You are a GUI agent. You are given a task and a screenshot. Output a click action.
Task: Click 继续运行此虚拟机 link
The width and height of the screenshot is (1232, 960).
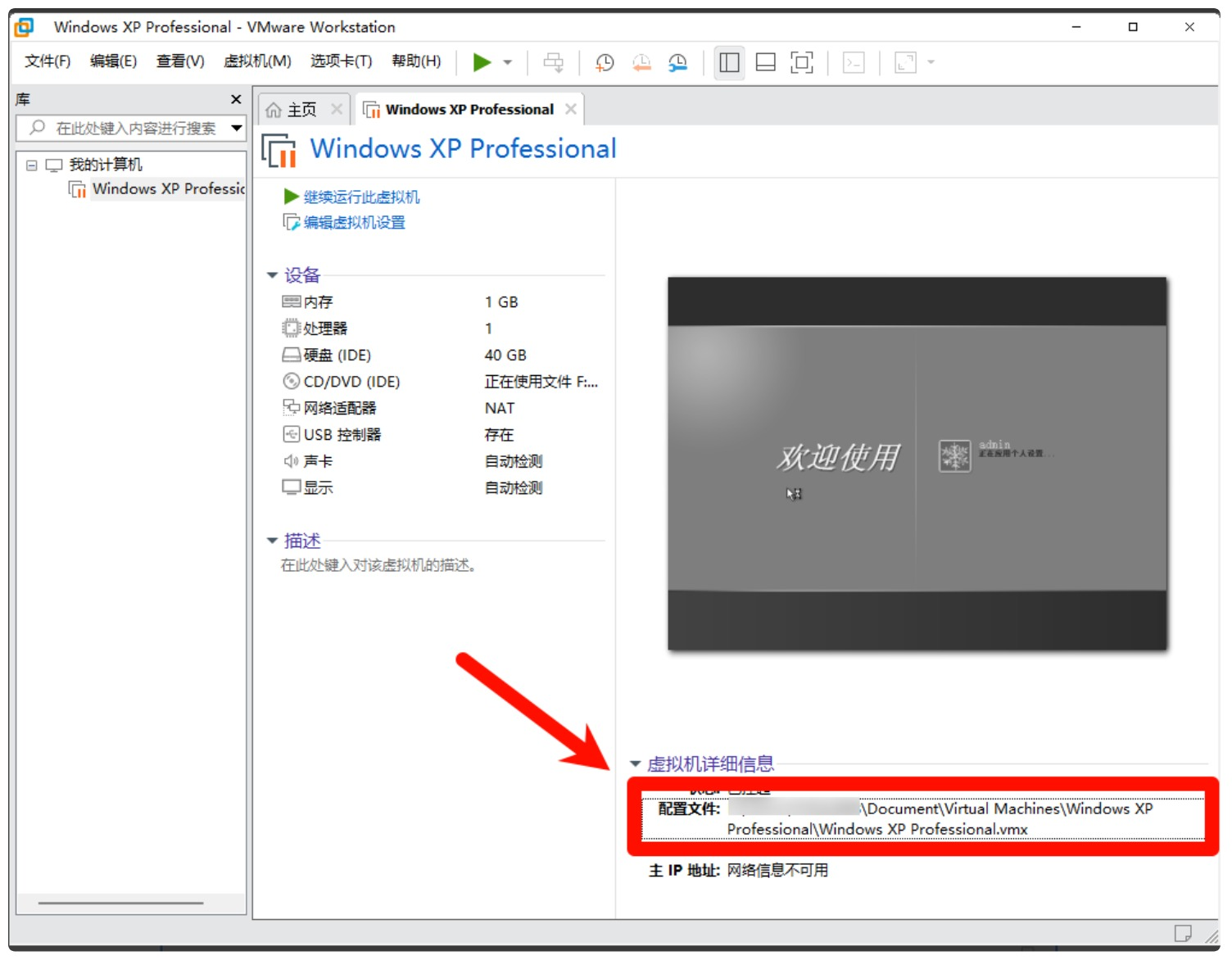coord(361,197)
